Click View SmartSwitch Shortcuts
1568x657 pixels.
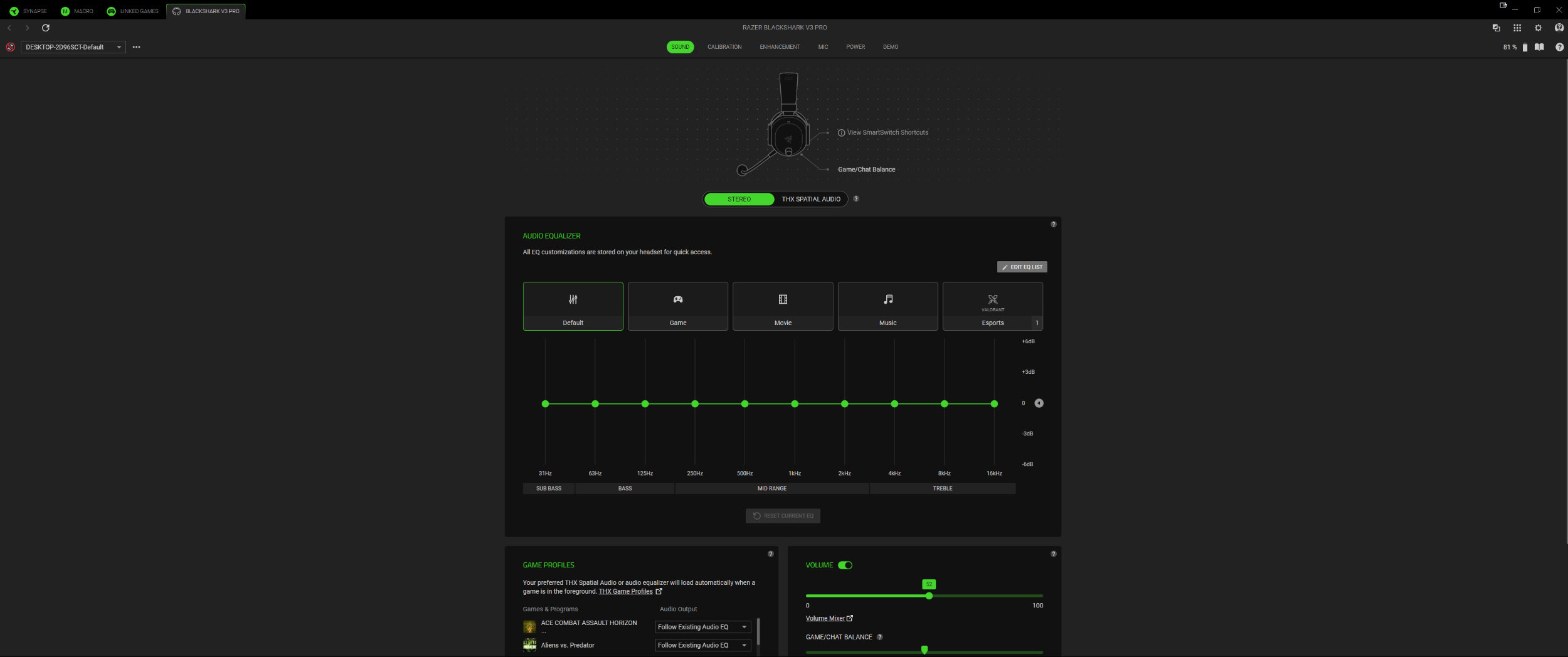[x=887, y=132]
